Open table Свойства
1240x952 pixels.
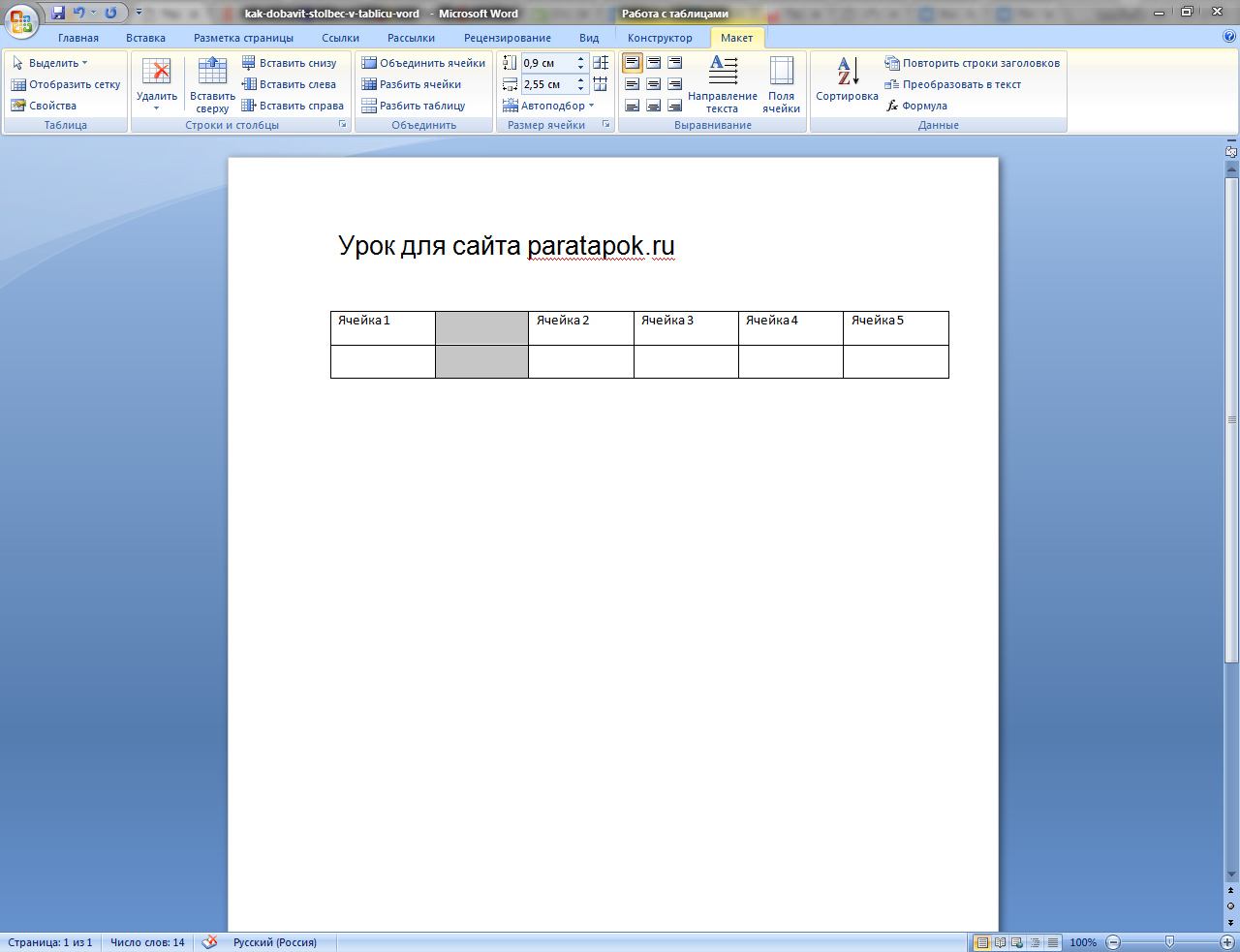click(44, 106)
